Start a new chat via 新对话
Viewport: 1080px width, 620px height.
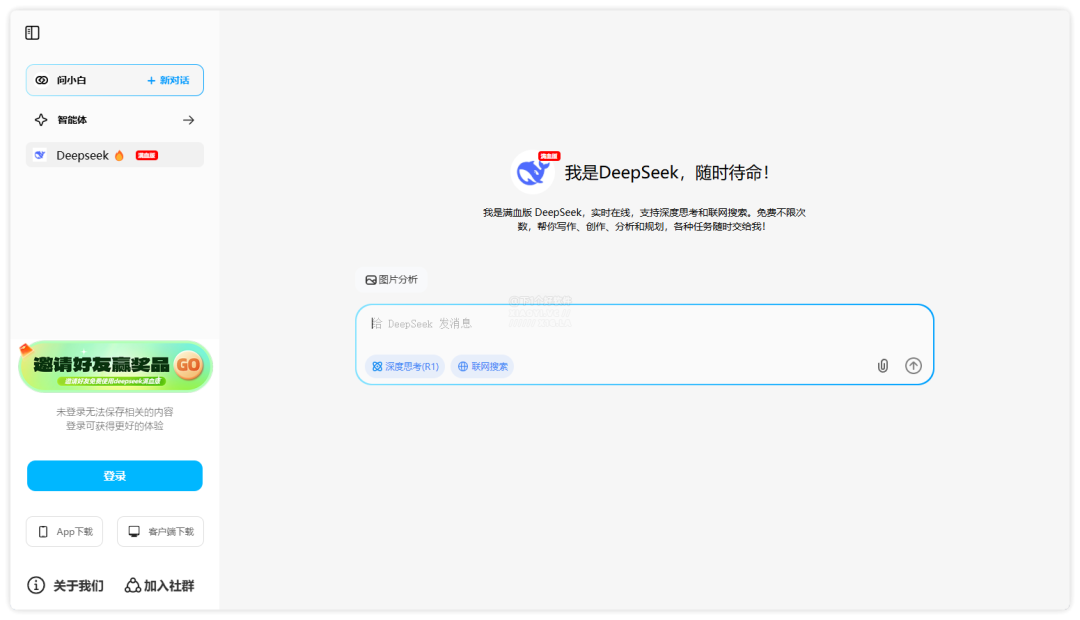[x=168, y=80]
